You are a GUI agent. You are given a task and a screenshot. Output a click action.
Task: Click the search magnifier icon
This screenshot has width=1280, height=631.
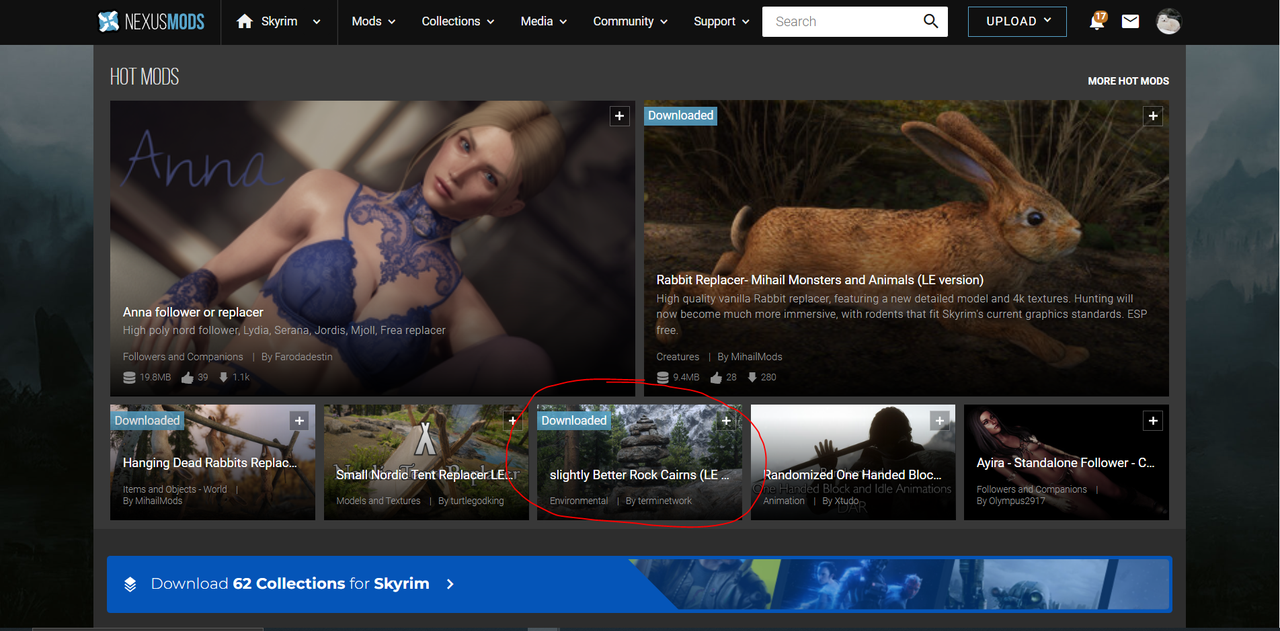pyautogui.click(x=931, y=21)
